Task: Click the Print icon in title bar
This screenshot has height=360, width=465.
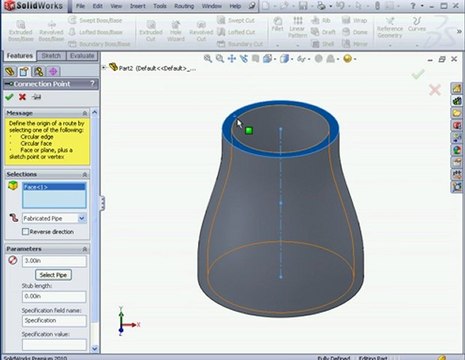Action: pyautogui.click(x=321, y=6)
